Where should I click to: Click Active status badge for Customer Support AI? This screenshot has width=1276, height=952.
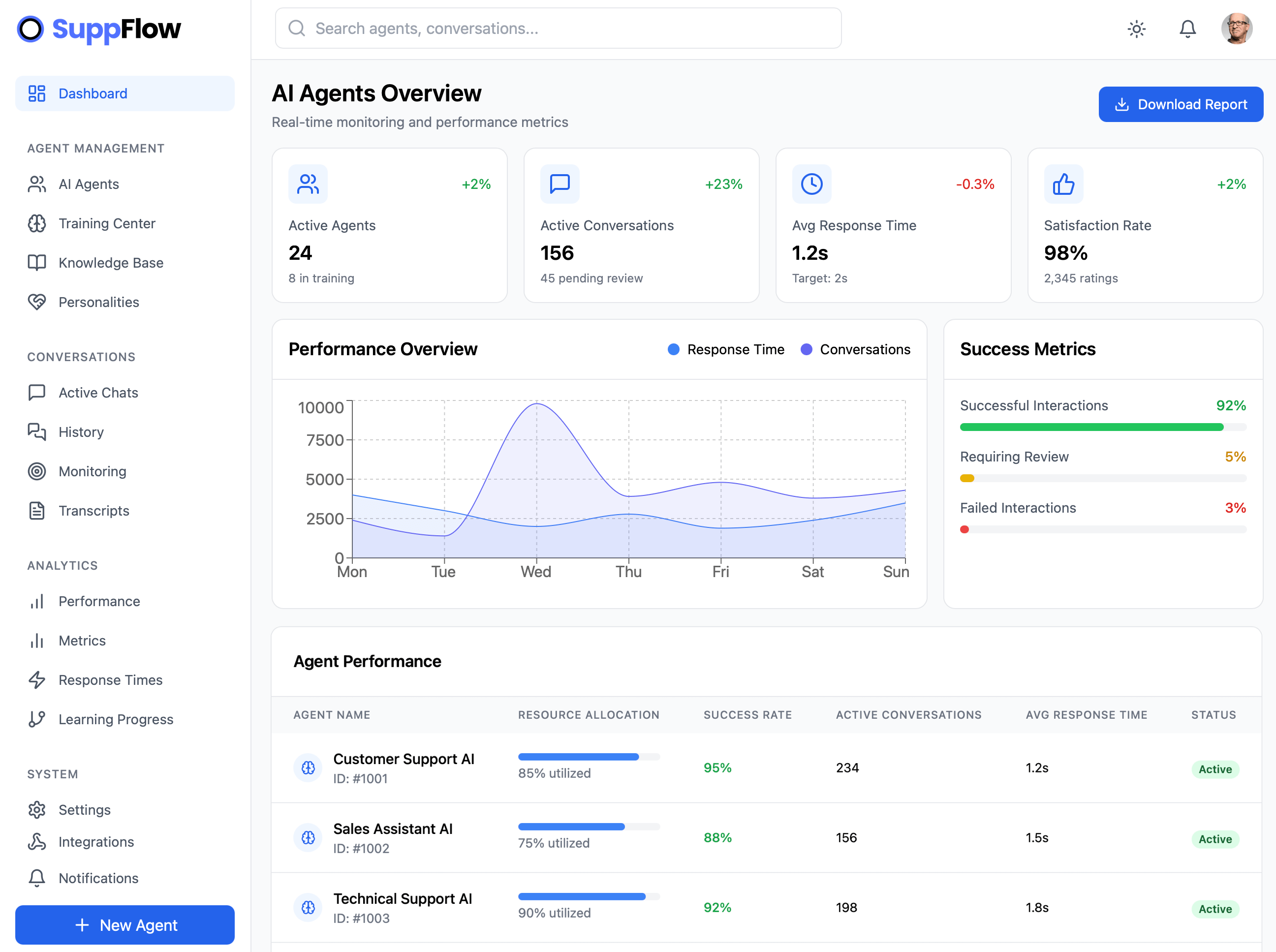[x=1215, y=769]
